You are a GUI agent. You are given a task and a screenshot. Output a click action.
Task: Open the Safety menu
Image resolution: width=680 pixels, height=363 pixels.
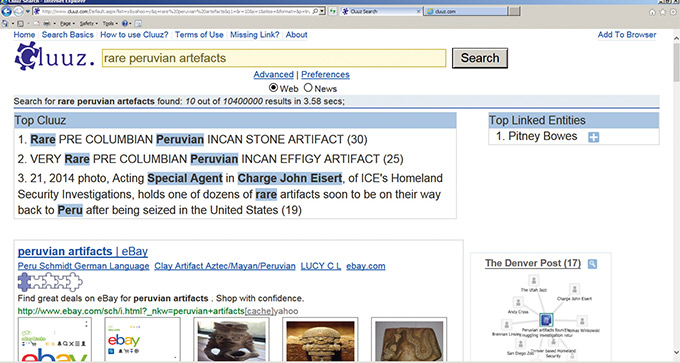(88, 23)
